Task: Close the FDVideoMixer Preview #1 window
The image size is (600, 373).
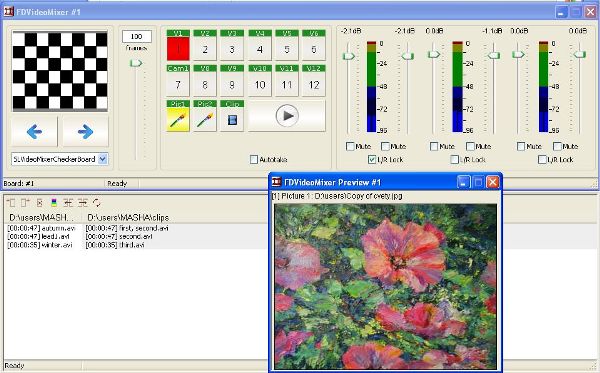Action: point(492,182)
